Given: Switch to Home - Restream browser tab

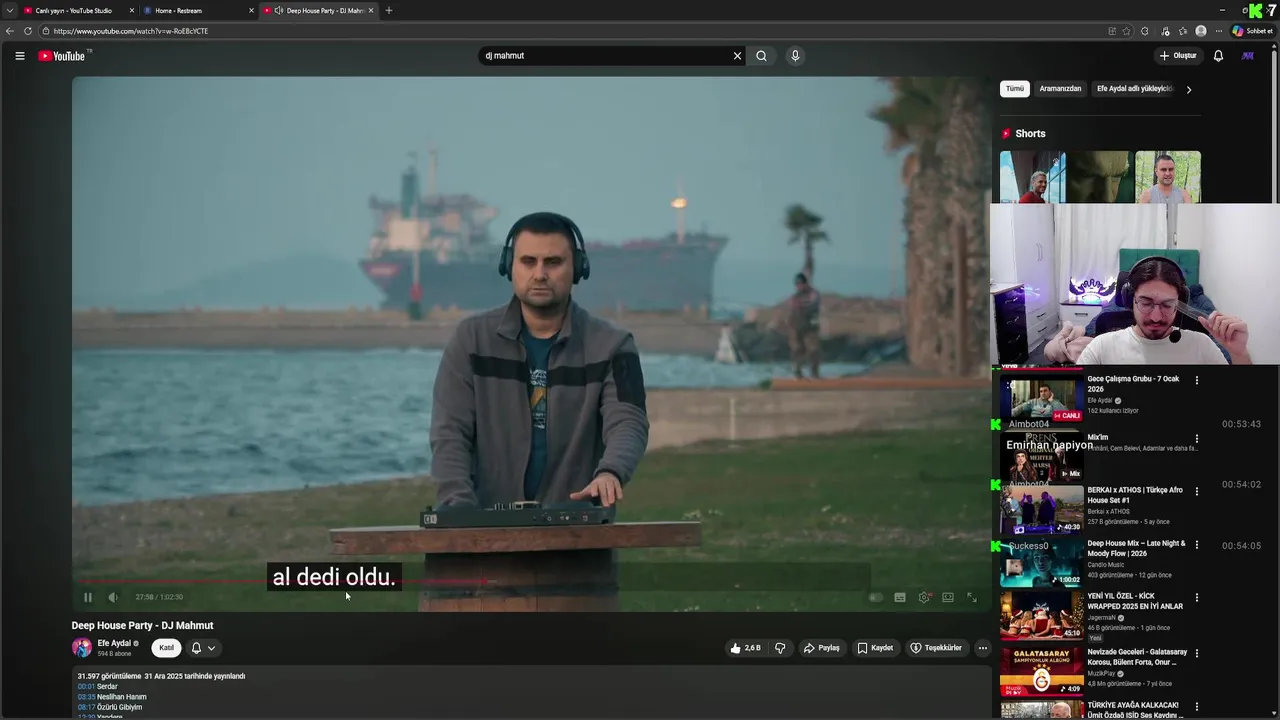Looking at the screenshot, I should [196, 10].
